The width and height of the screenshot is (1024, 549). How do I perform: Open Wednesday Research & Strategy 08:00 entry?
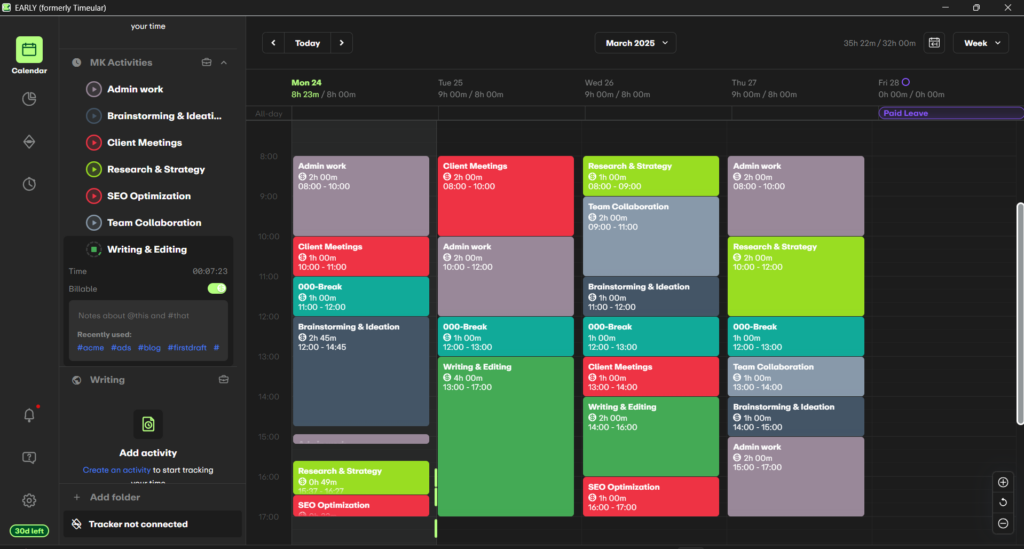651,176
